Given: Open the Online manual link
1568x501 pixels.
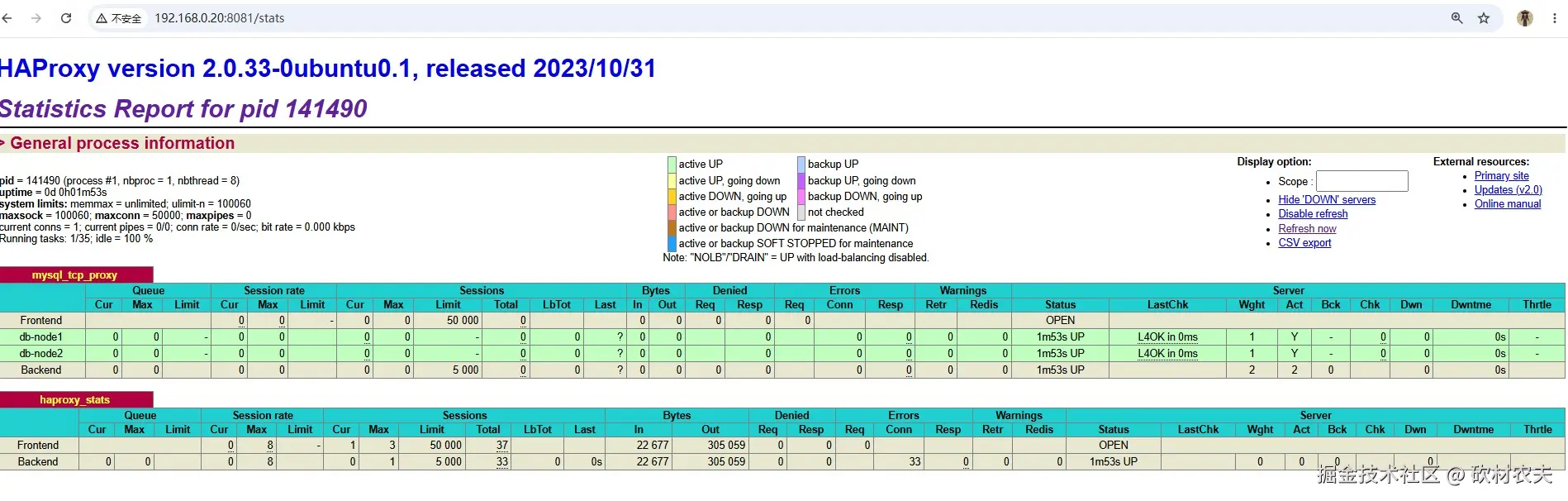Looking at the screenshot, I should tap(1507, 204).
